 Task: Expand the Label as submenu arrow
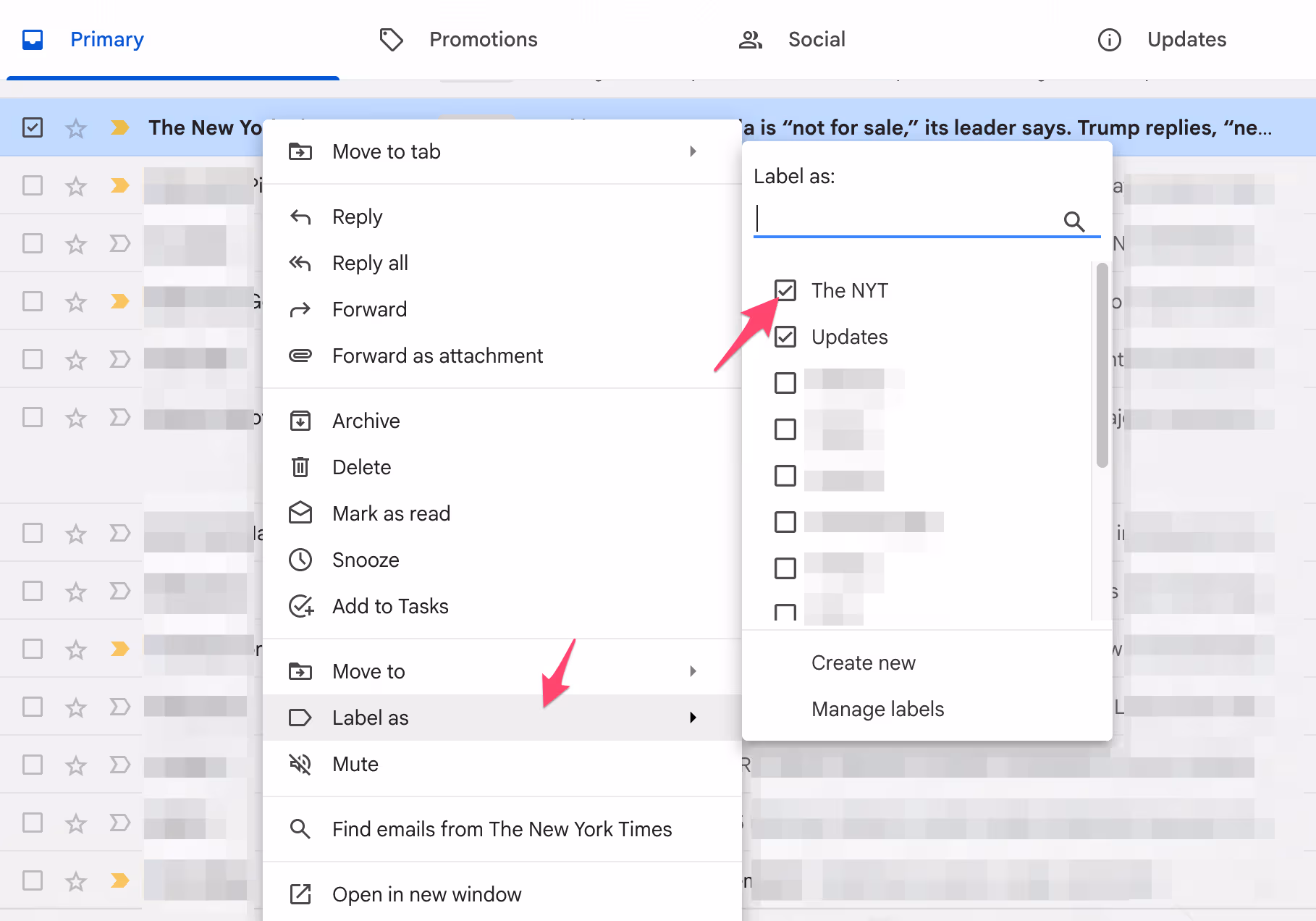tap(693, 718)
